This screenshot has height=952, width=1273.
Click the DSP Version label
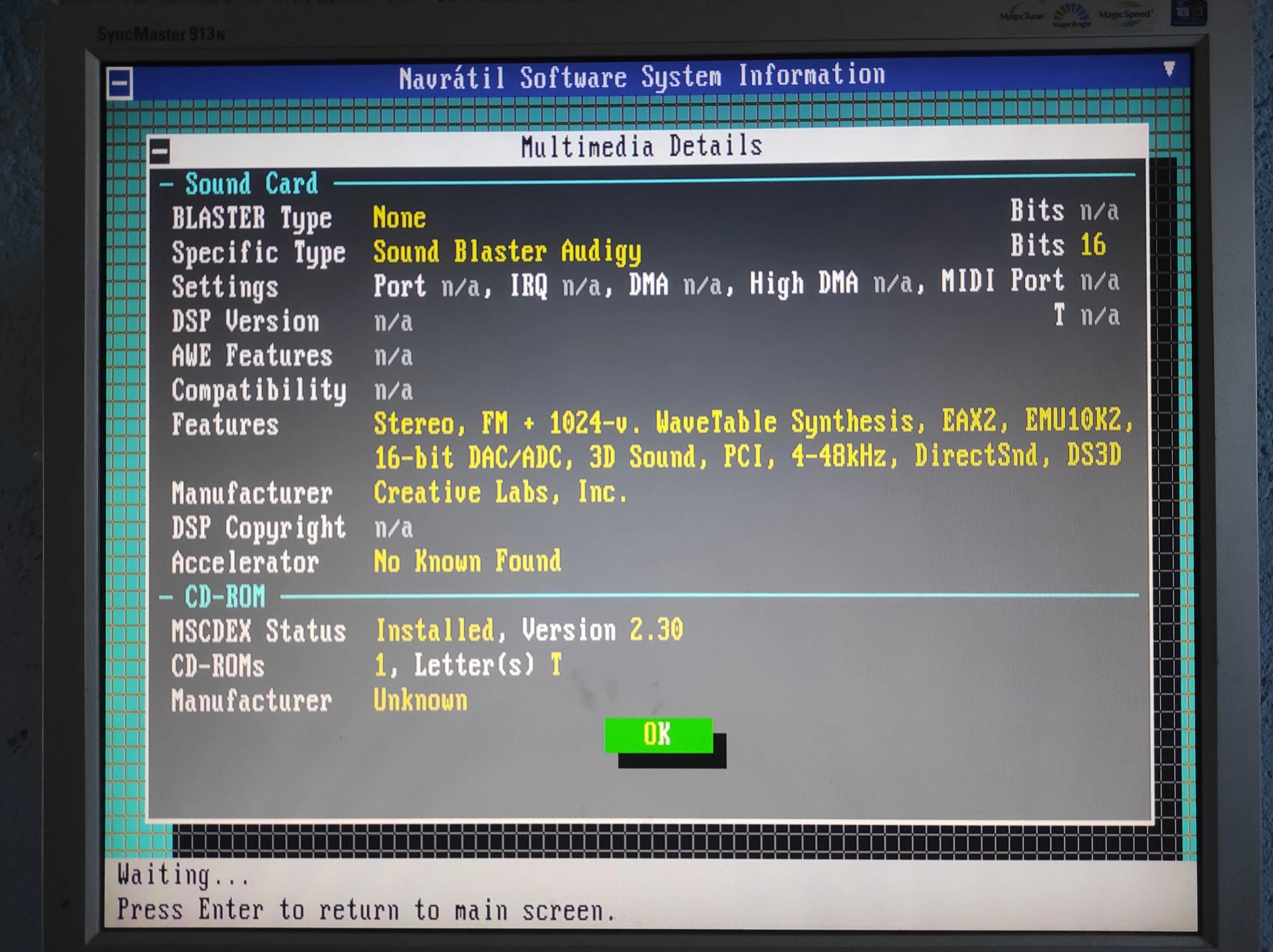click(x=245, y=321)
